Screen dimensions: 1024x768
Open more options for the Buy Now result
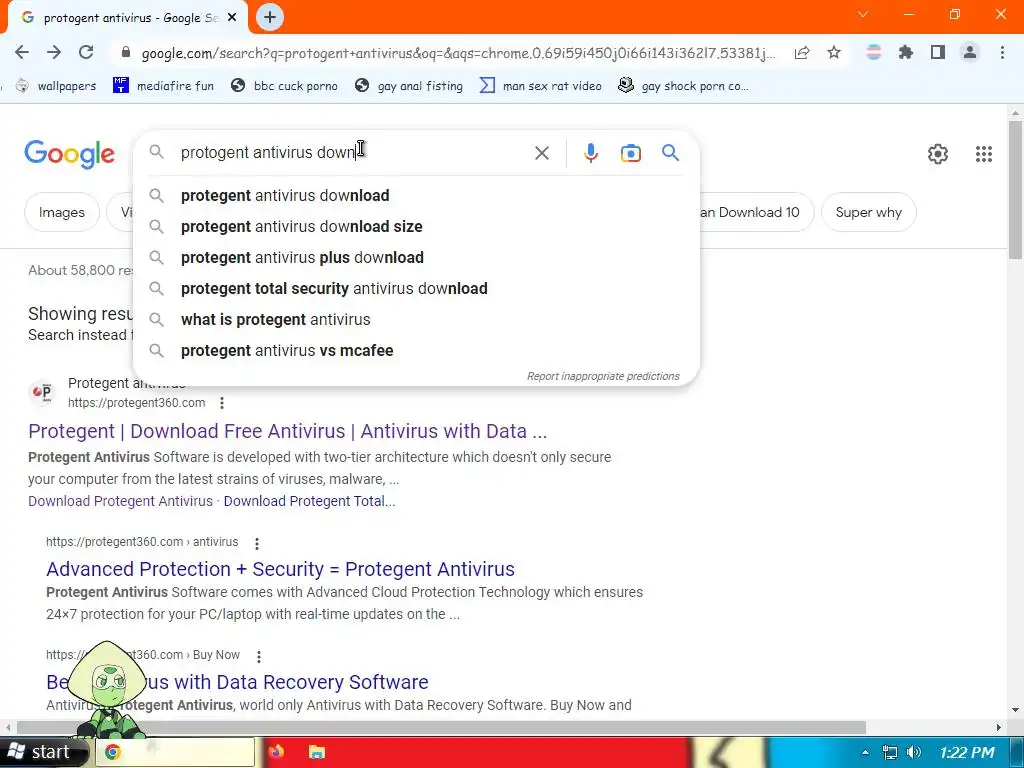click(259, 656)
